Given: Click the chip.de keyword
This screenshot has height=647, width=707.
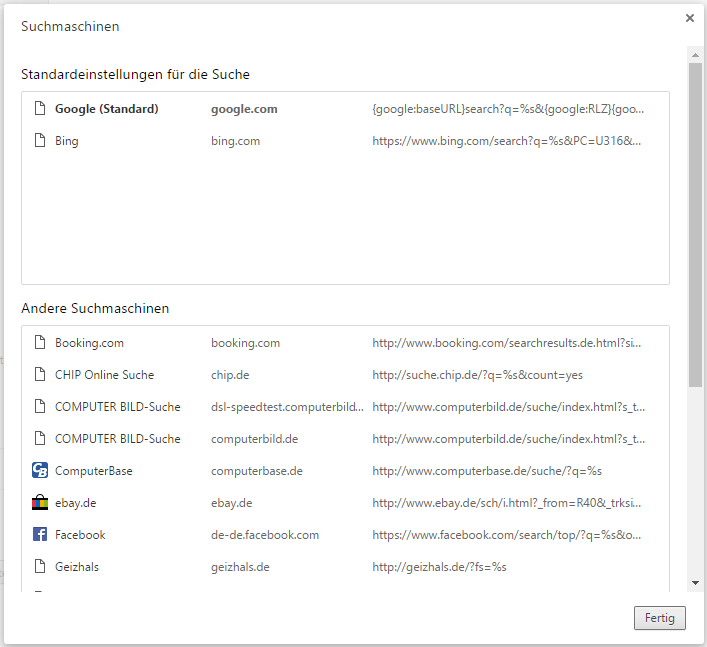Looking at the screenshot, I should (x=230, y=375).
